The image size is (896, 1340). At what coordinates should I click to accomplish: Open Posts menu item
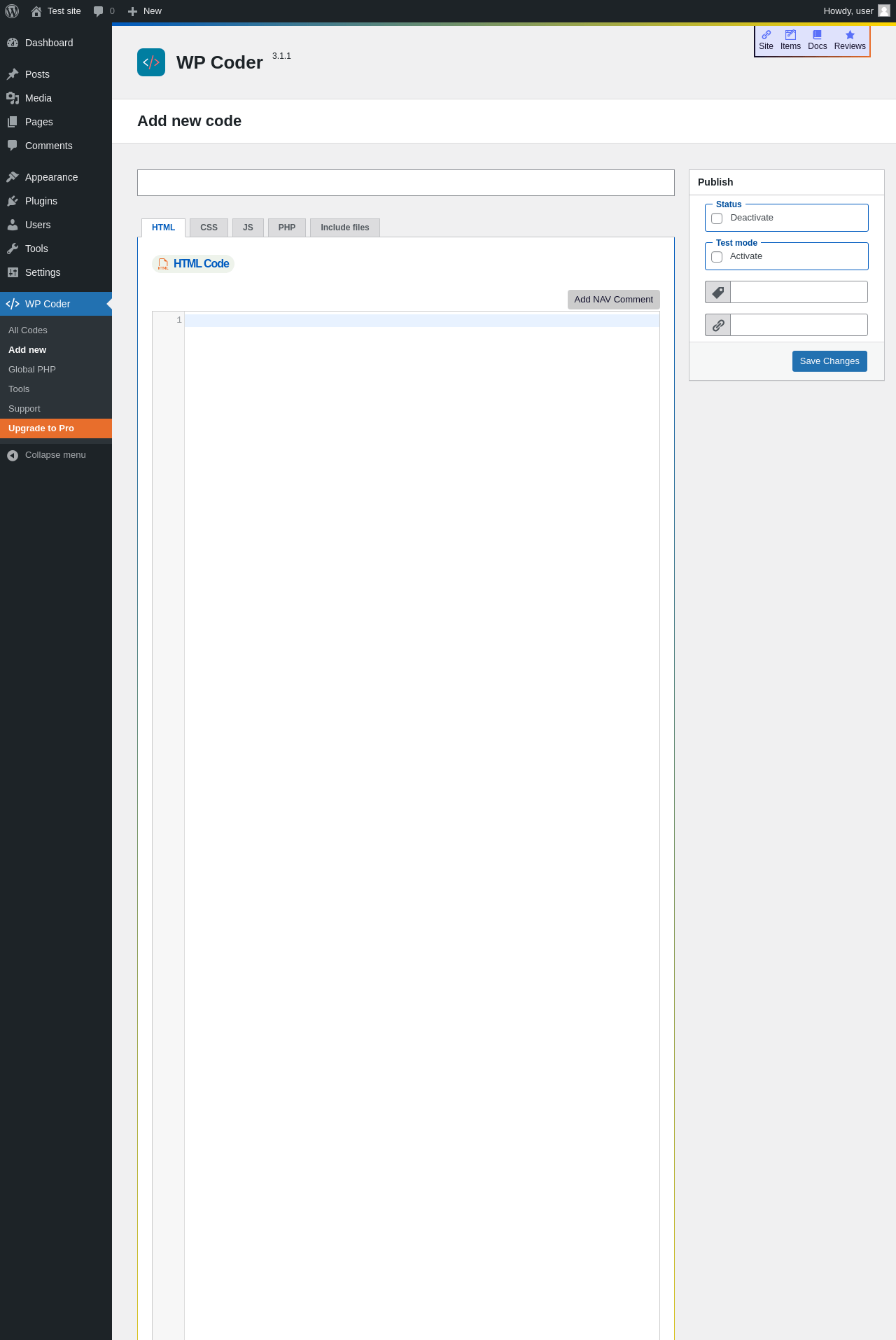[56, 74]
